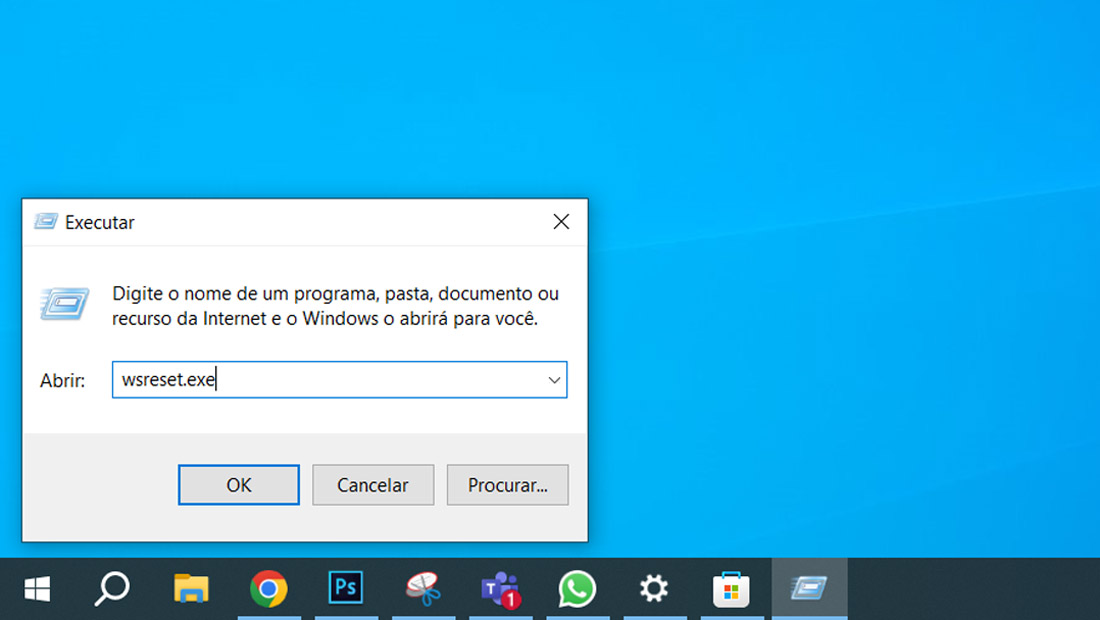Click the Cancelar button
This screenshot has height=620, width=1100.
coord(373,485)
